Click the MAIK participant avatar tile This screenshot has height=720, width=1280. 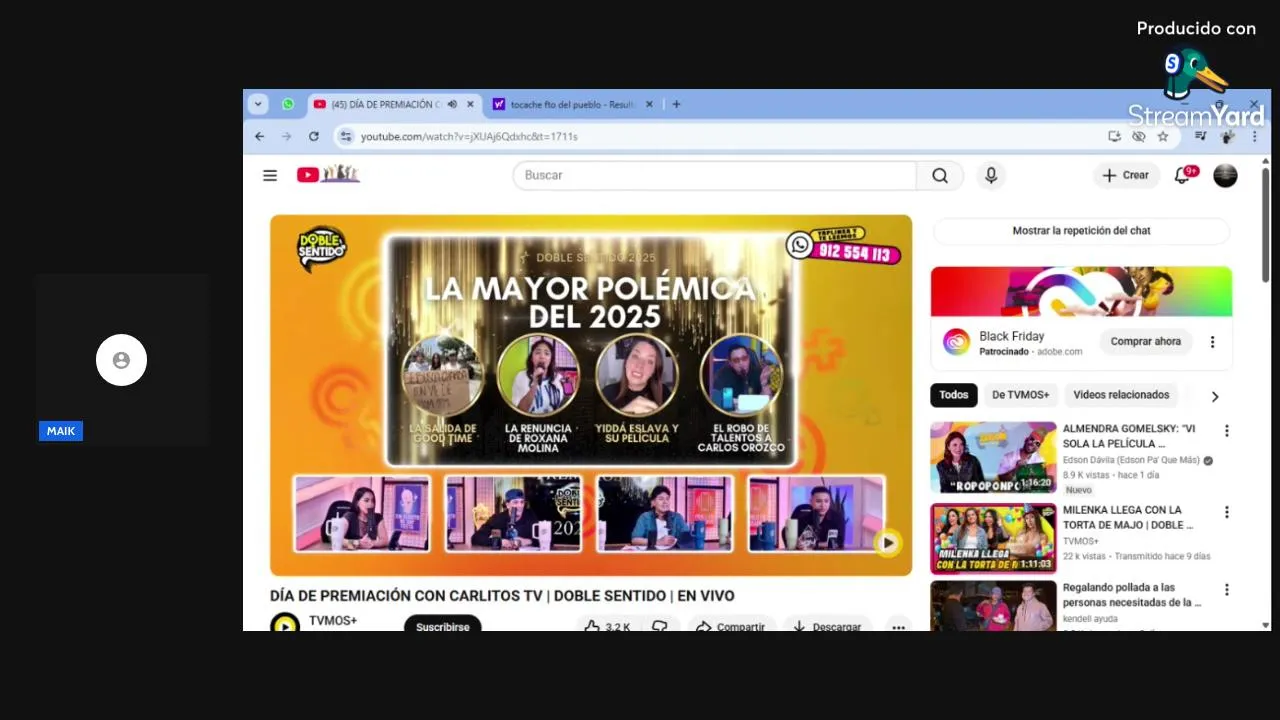coord(121,360)
